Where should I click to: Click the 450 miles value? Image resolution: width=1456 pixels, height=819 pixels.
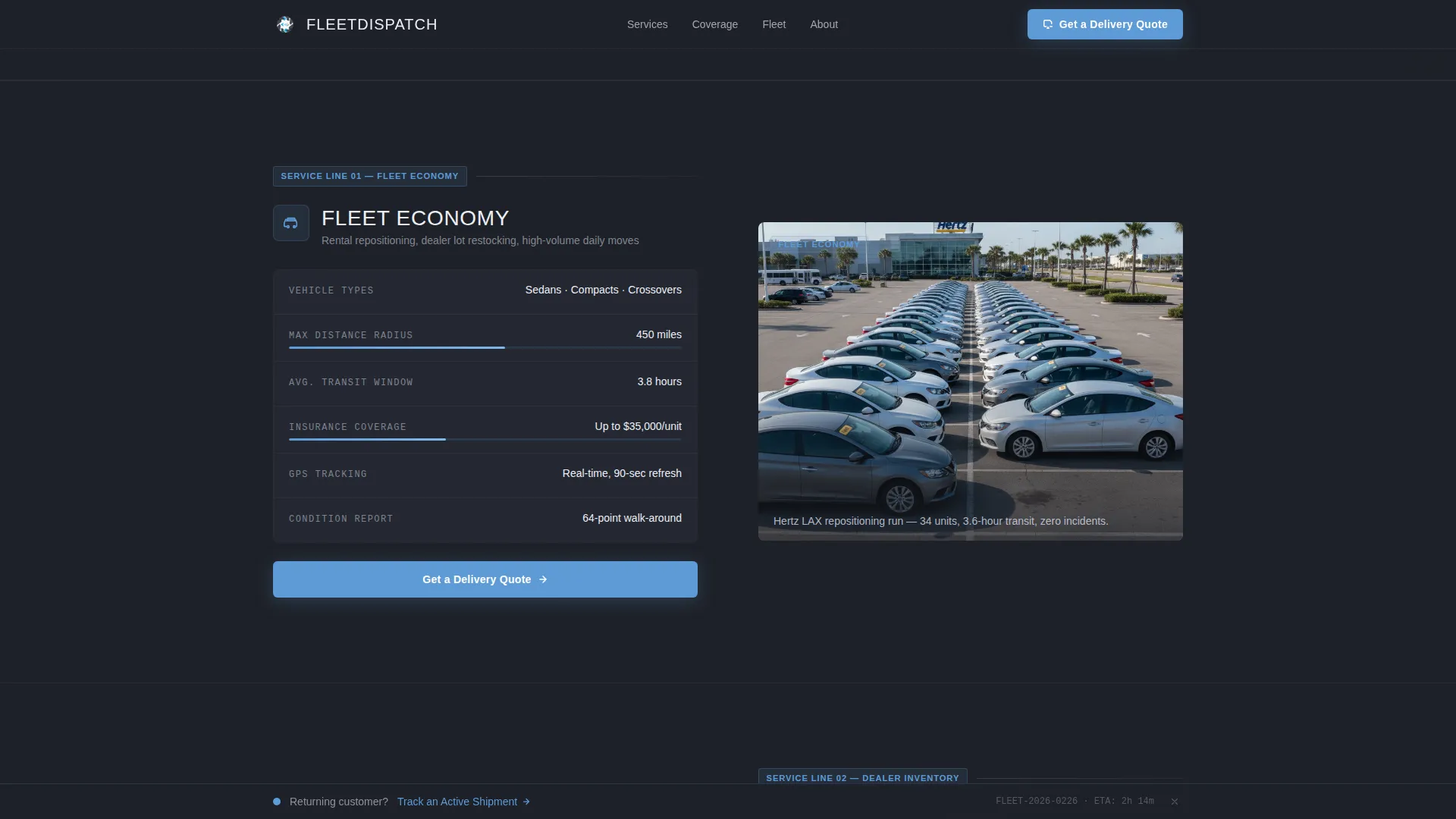coord(658,334)
